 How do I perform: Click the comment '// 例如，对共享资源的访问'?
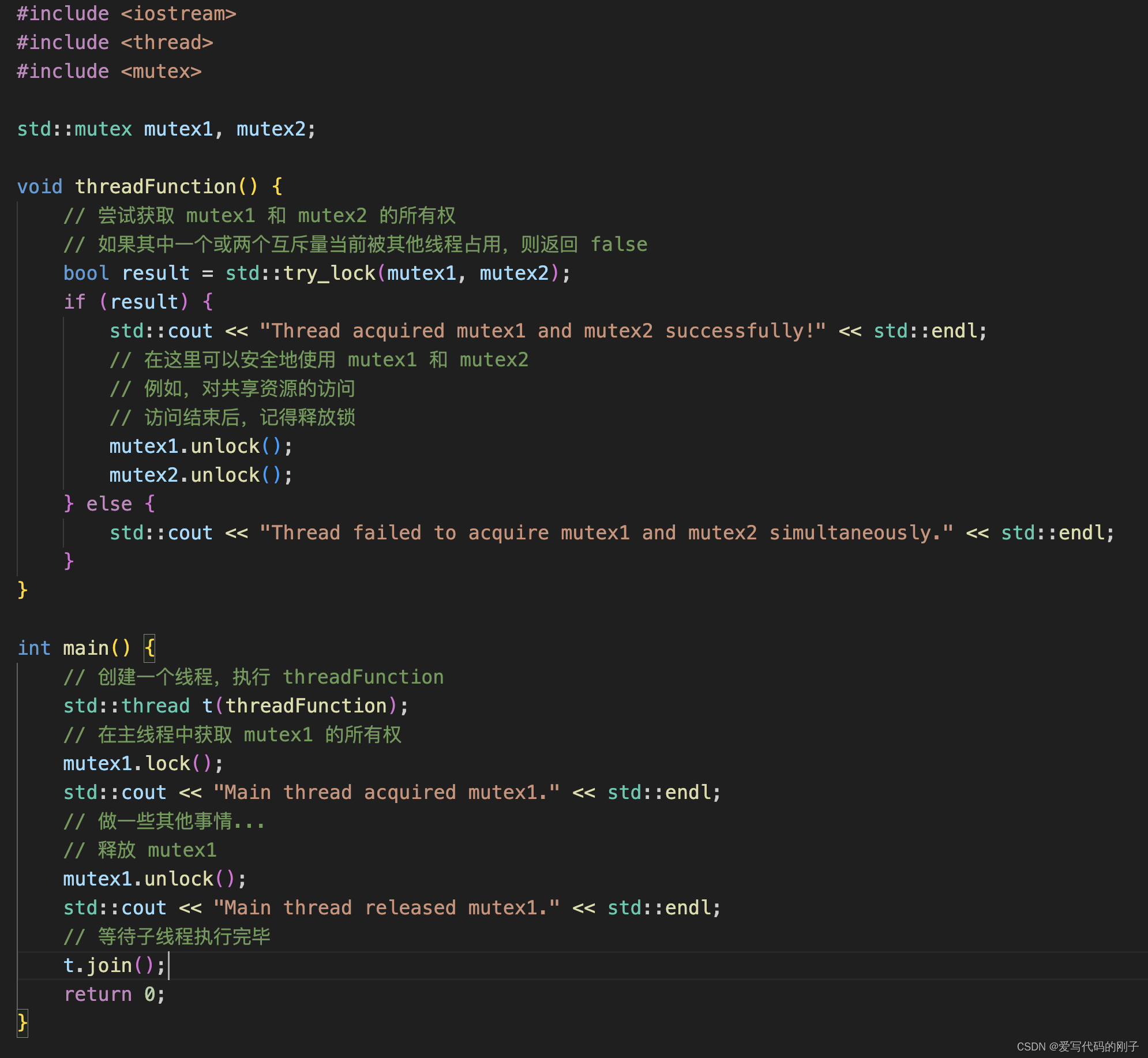tap(232, 389)
